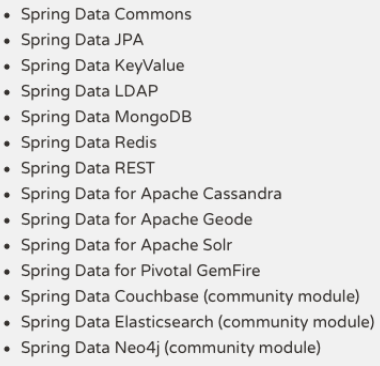Screen dimensions: 380x366
Task: Click the bullet beside Spring Data Redis
Action: pyautogui.click(x=7, y=144)
